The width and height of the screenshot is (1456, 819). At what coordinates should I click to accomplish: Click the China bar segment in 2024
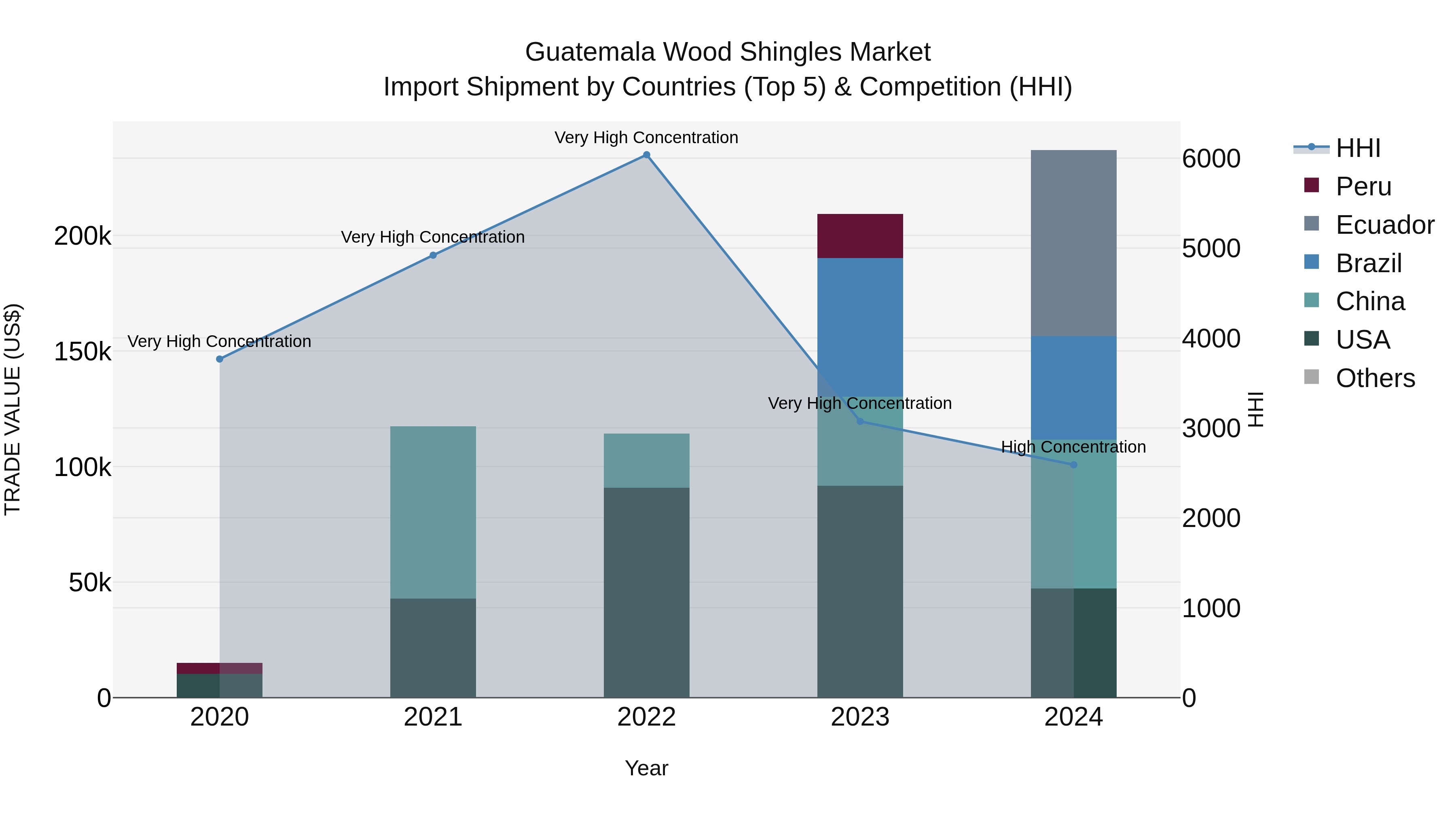tap(1074, 514)
